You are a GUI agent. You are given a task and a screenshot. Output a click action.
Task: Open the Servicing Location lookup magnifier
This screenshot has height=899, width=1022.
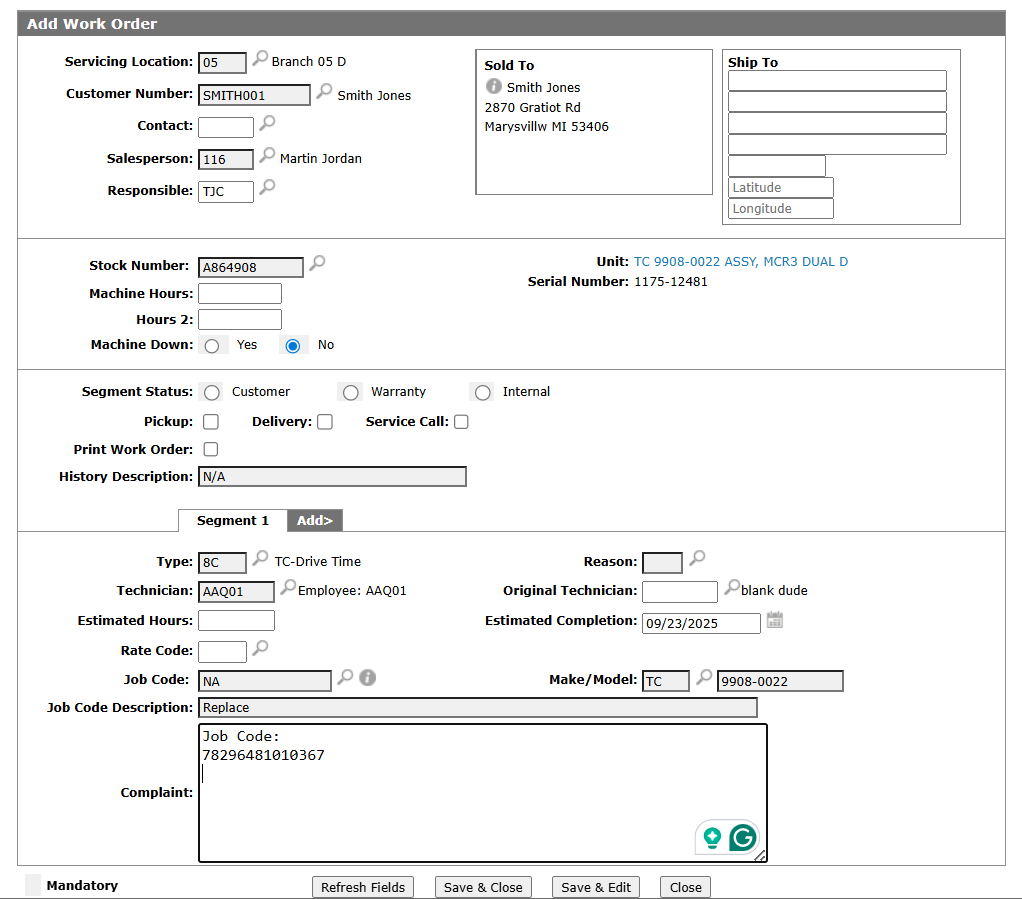260,59
